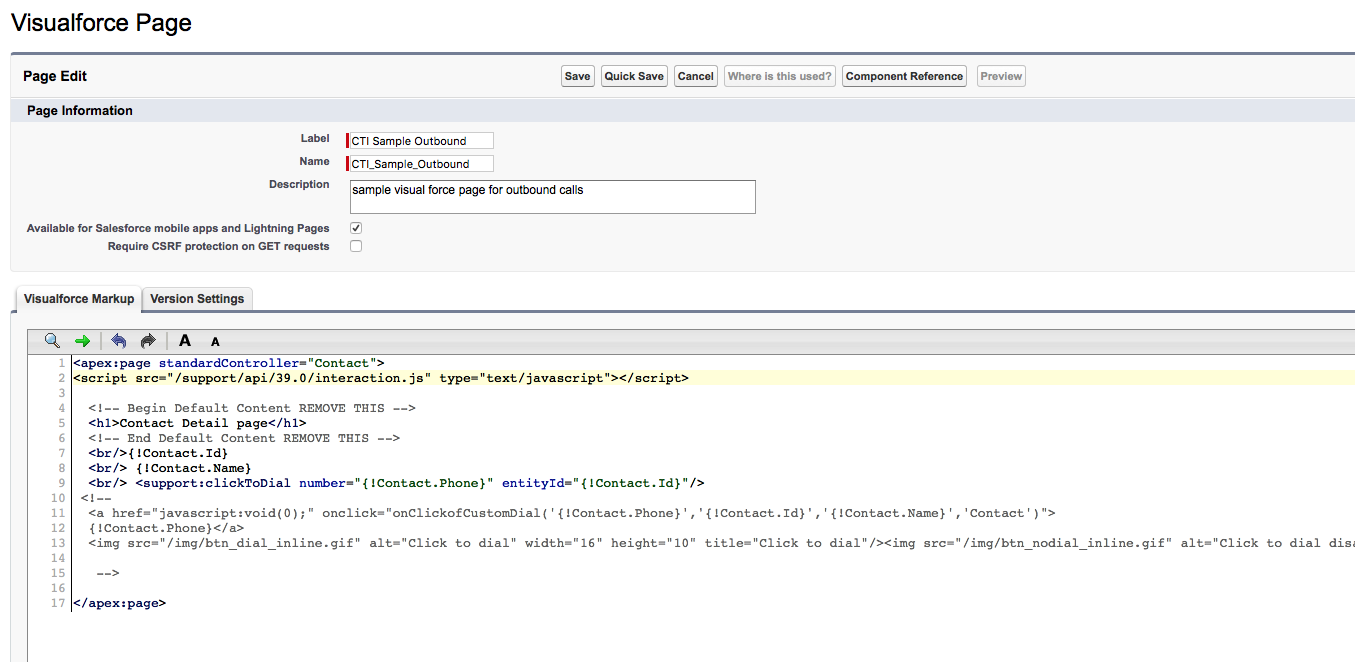Screen dimensions: 1355x662
Task: Click the script src interaction.js line
Action: [381, 378]
